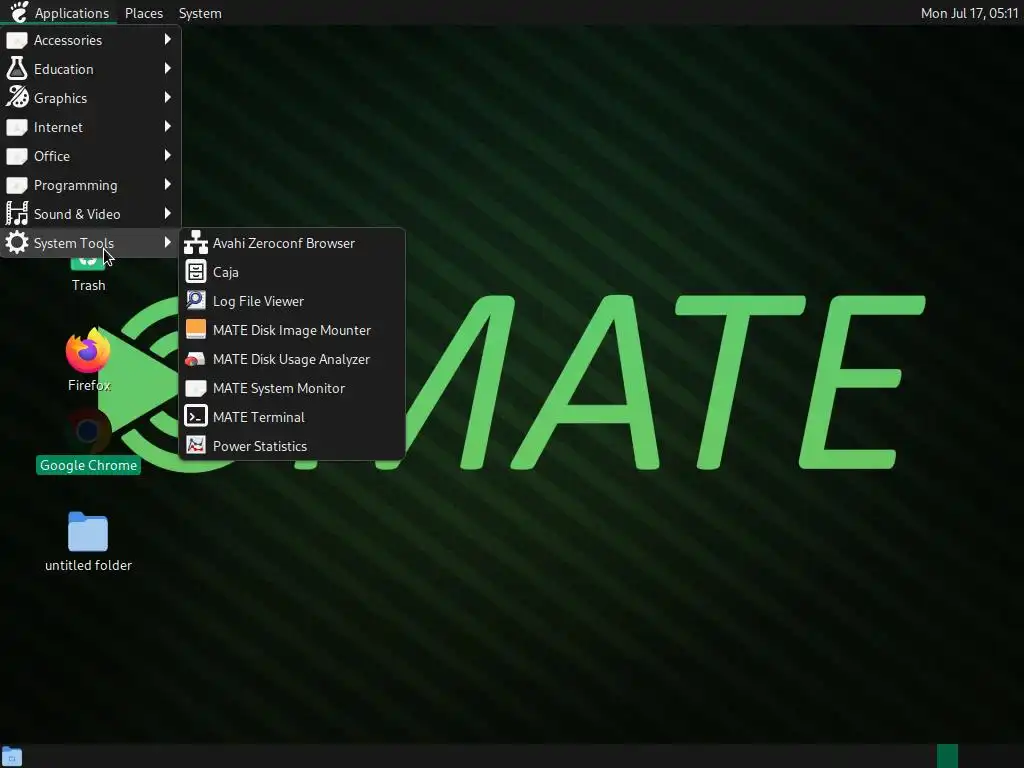Click the GNOME foot logo icon
1024x768 pixels.
(x=20, y=12)
